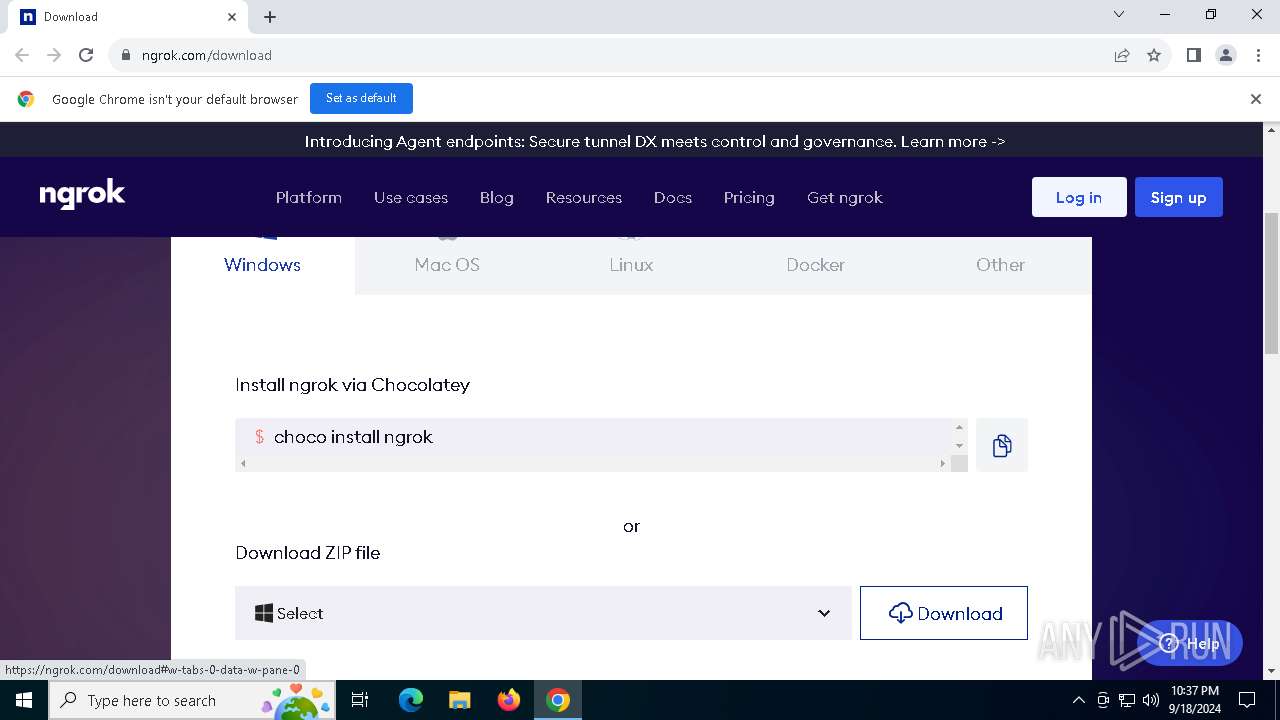The height and width of the screenshot is (720, 1280).
Task: Launch Microsoft Edge from taskbar
Action: pos(411,700)
